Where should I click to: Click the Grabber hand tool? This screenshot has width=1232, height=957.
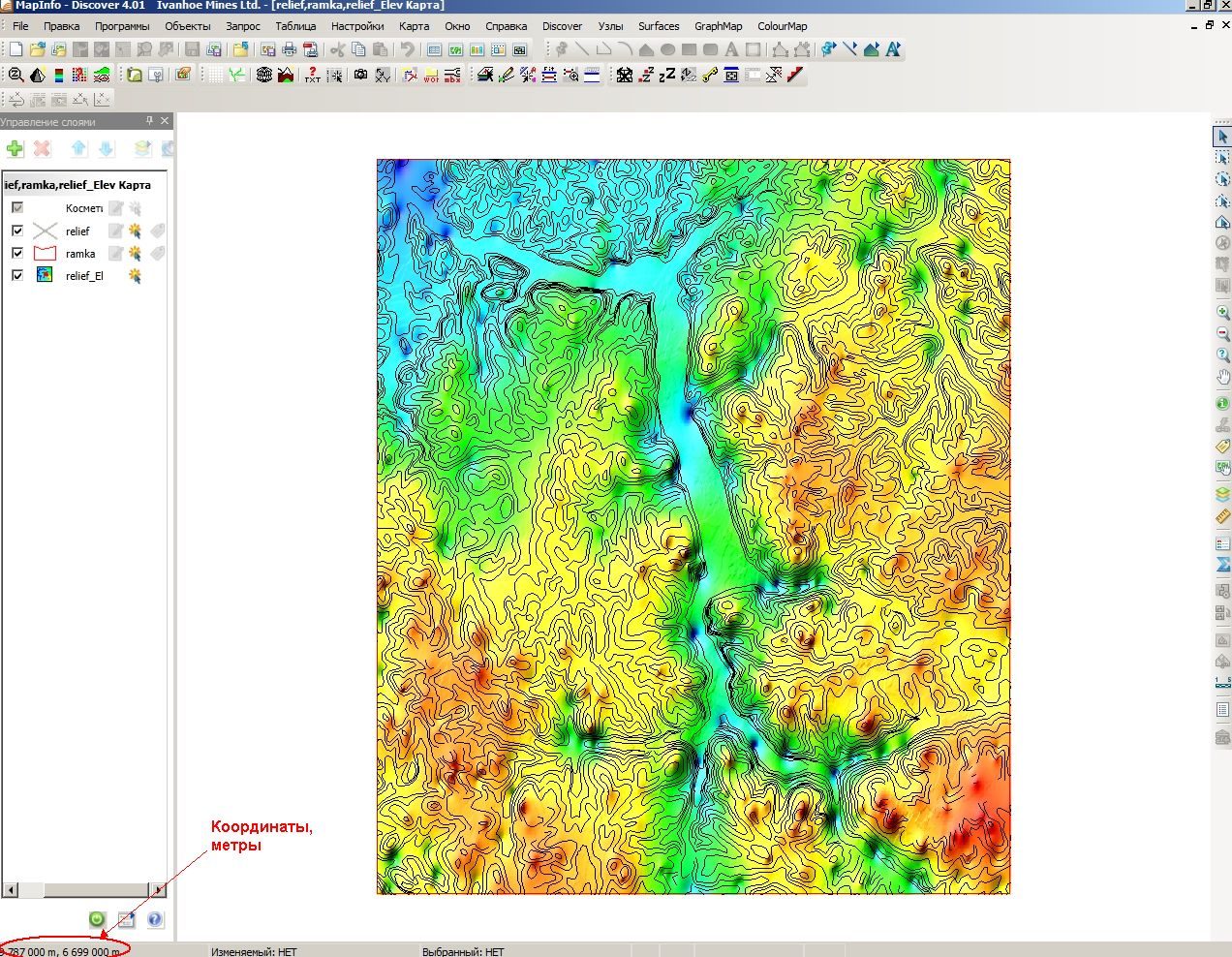[x=1222, y=377]
